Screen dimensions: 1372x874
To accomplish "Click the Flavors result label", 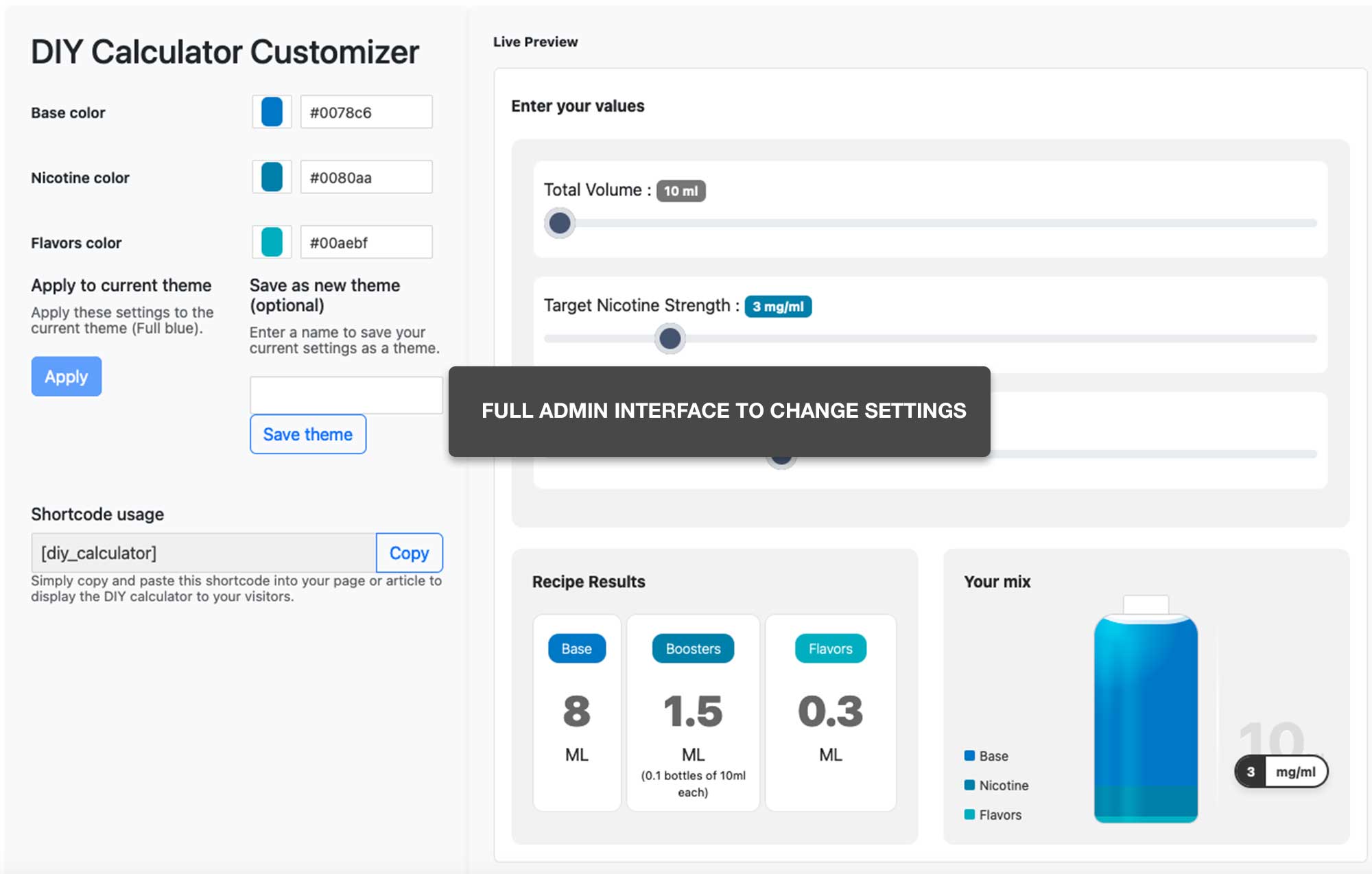I will pyautogui.click(x=830, y=648).
